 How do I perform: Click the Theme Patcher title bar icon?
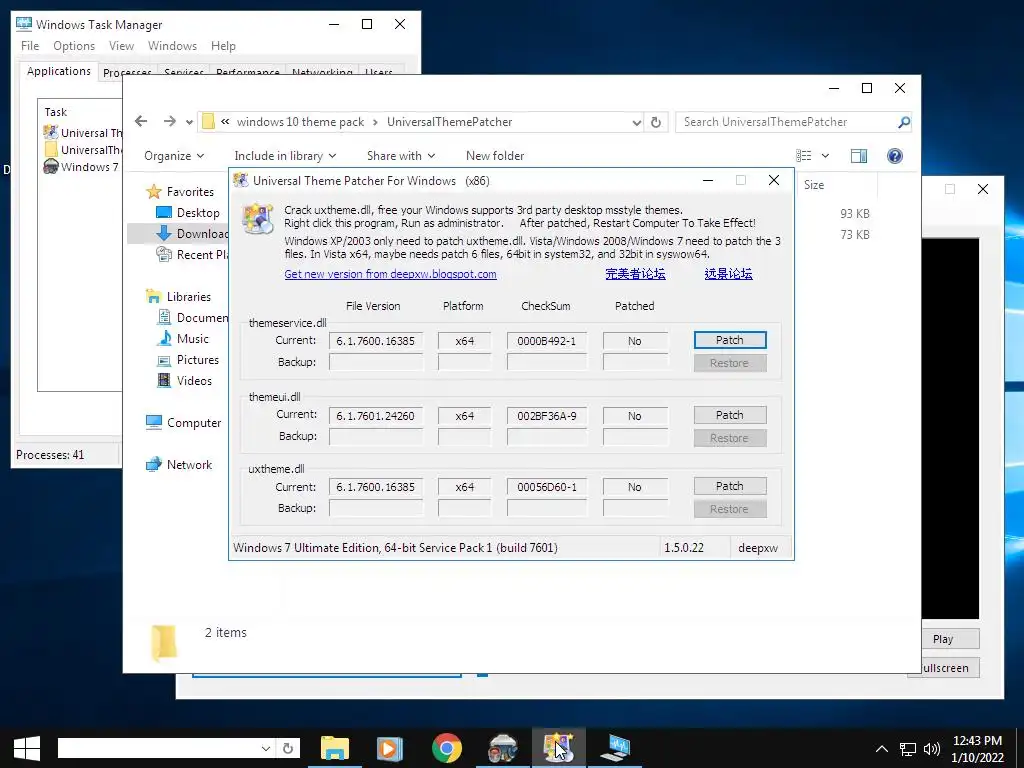click(241, 181)
